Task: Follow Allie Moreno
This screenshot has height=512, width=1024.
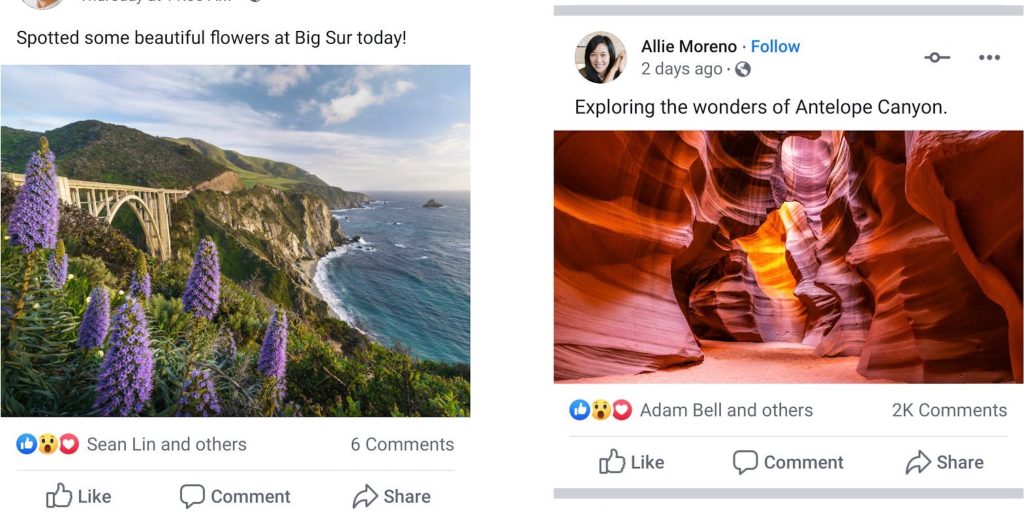Action: coord(775,46)
